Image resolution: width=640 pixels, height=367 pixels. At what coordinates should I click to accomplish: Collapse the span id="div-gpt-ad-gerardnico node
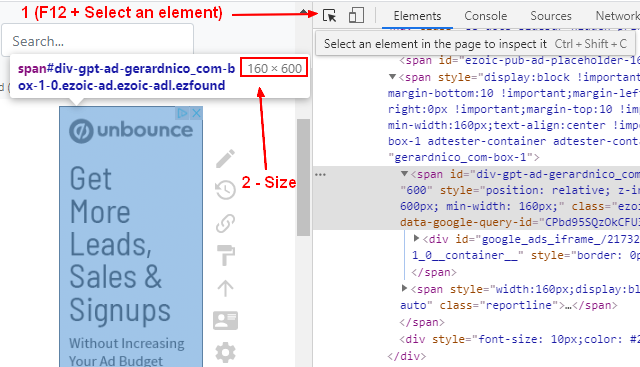[x=404, y=174]
